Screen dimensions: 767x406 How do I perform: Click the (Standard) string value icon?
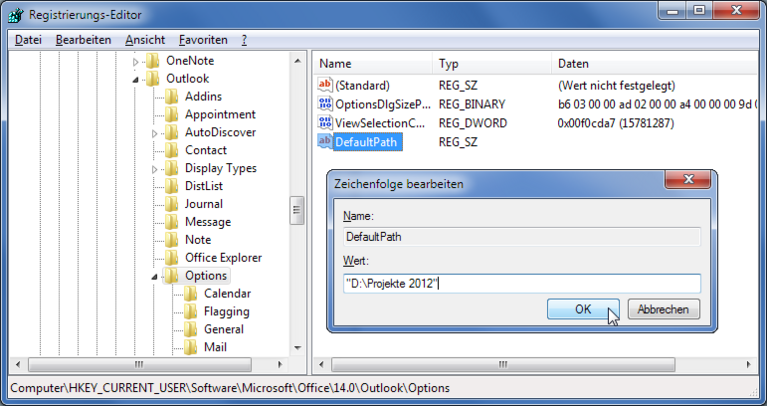[324, 85]
